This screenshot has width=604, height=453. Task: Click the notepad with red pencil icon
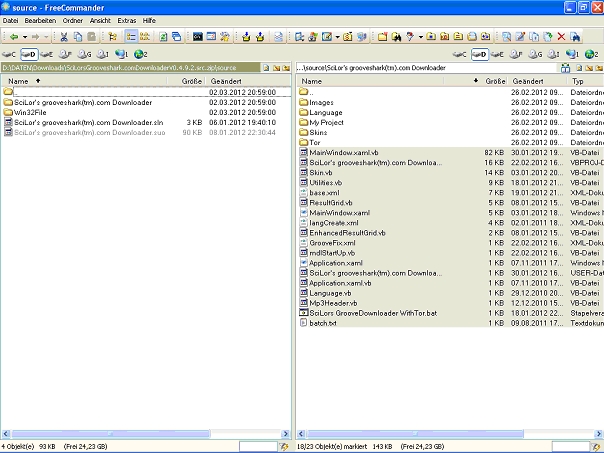[520, 37]
